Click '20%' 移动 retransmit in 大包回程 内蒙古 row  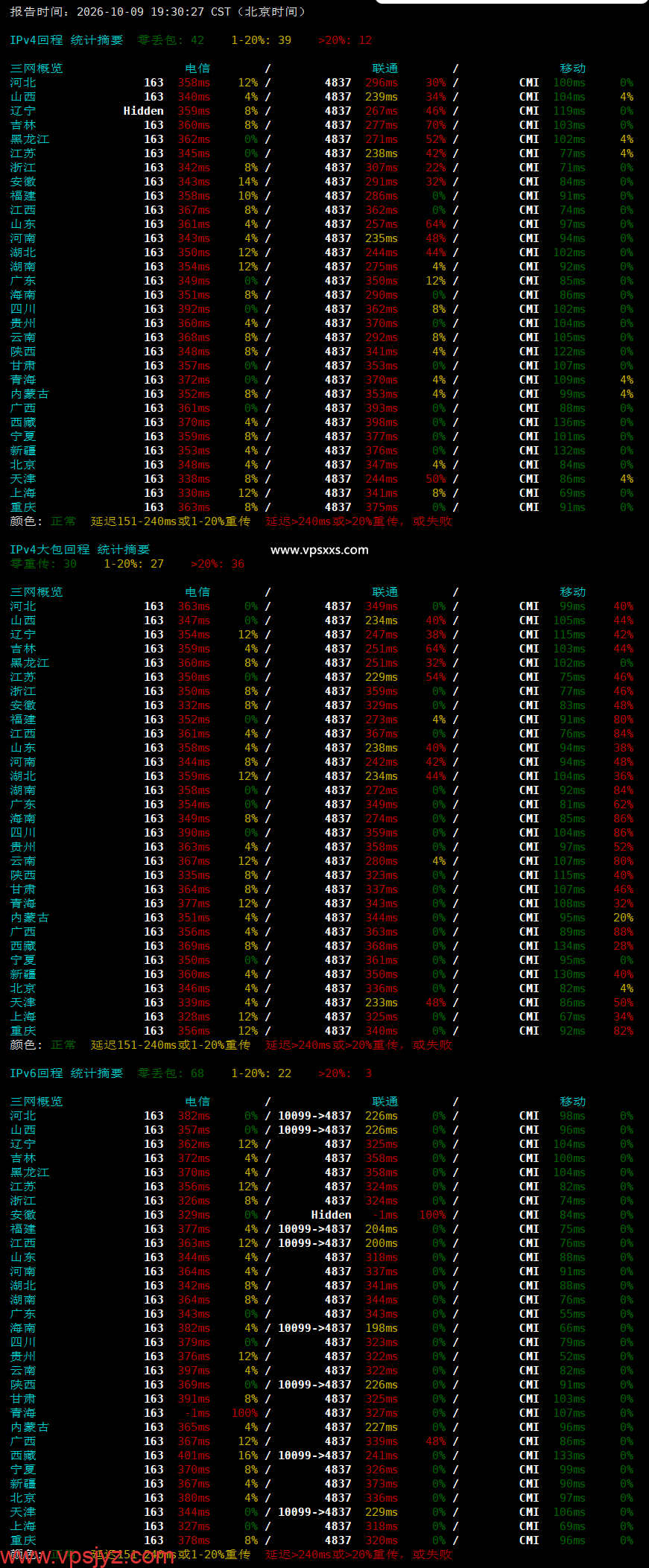[x=624, y=918]
